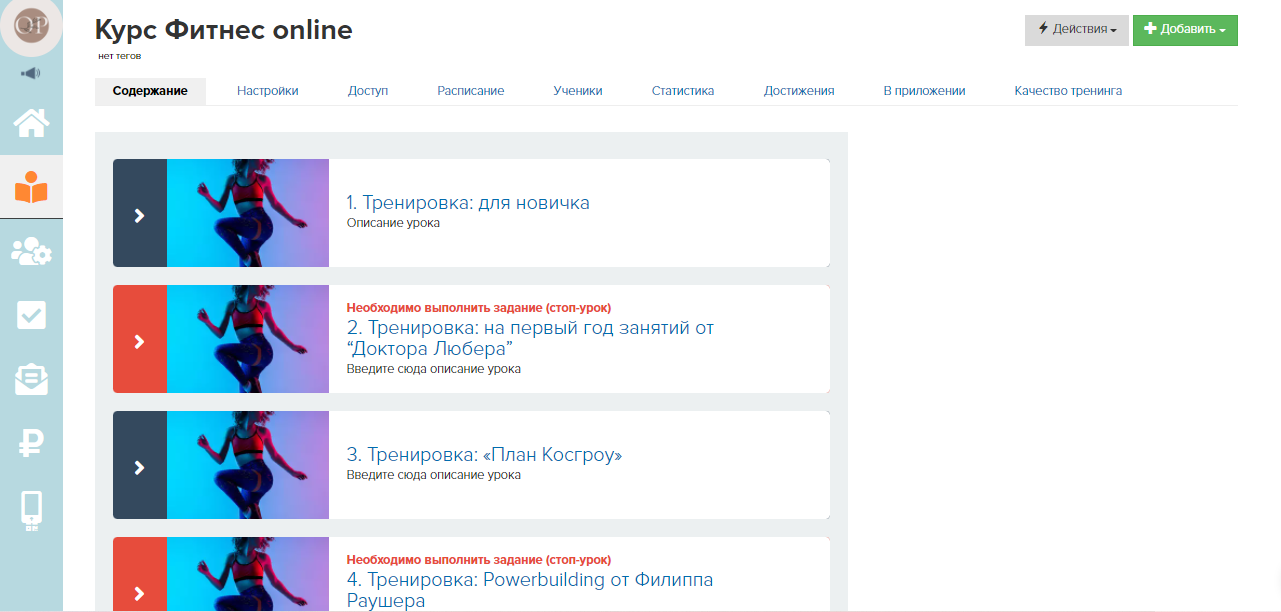Open the messages envelope icon

pyautogui.click(x=31, y=379)
